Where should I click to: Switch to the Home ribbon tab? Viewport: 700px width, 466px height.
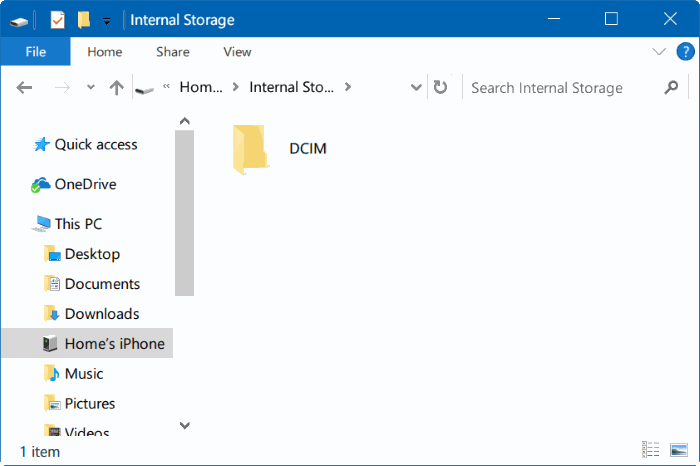[104, 52]
